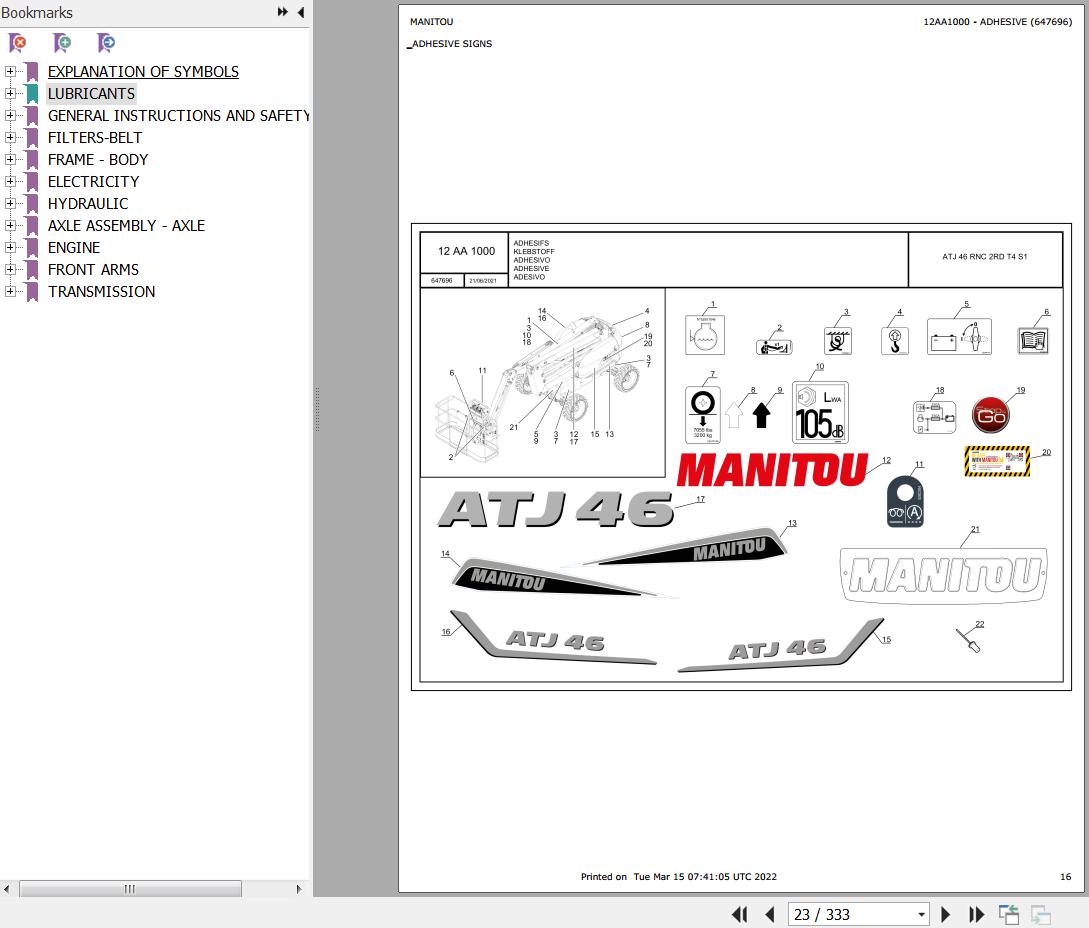1089x928 pixels.
Task: Open the EXPLANATION OF SYMBOLS bookmark
Action: point(143,72)
